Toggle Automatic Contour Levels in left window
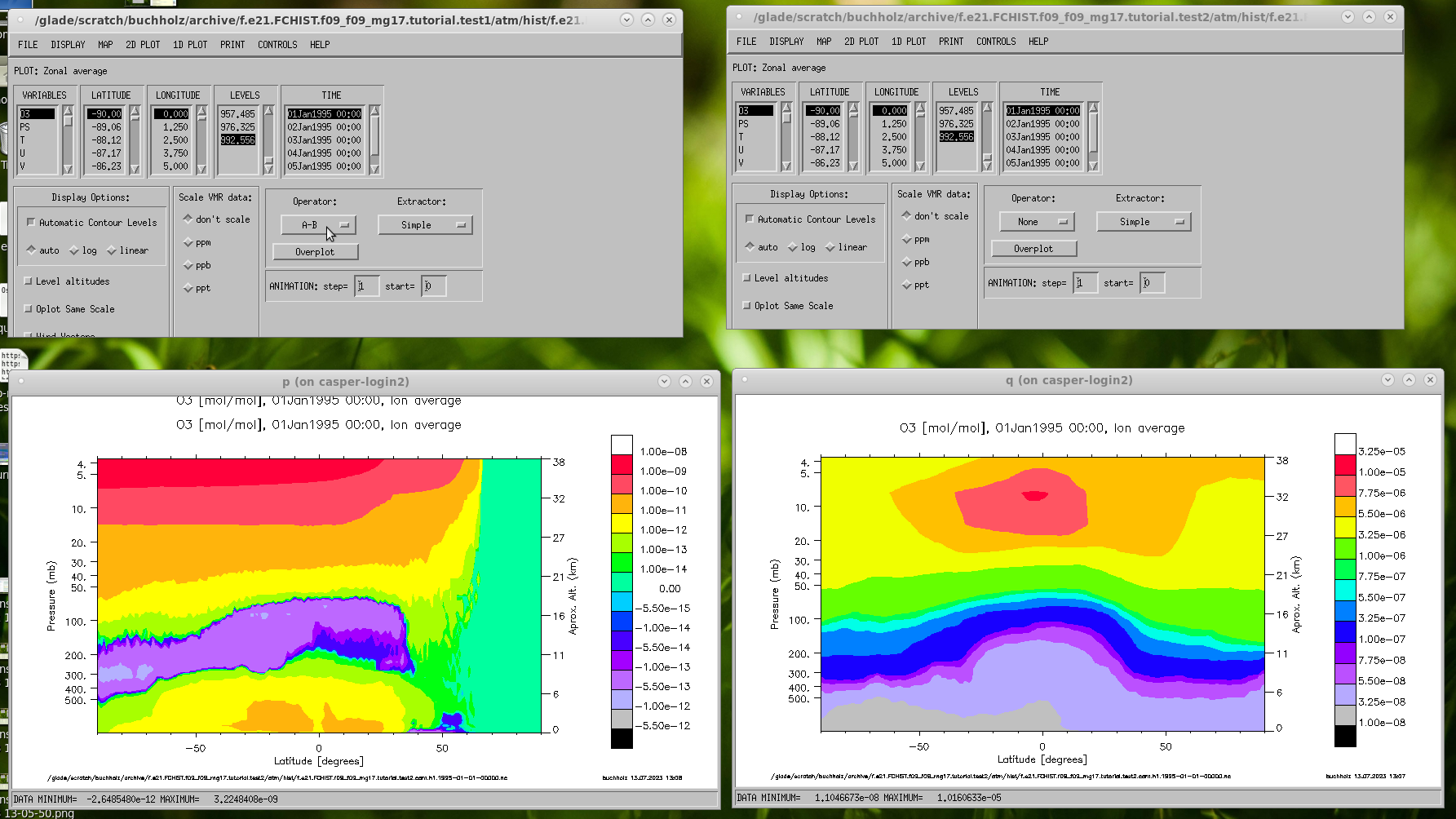The height and width of the screenshot is (819, 1456). point(31,222)
